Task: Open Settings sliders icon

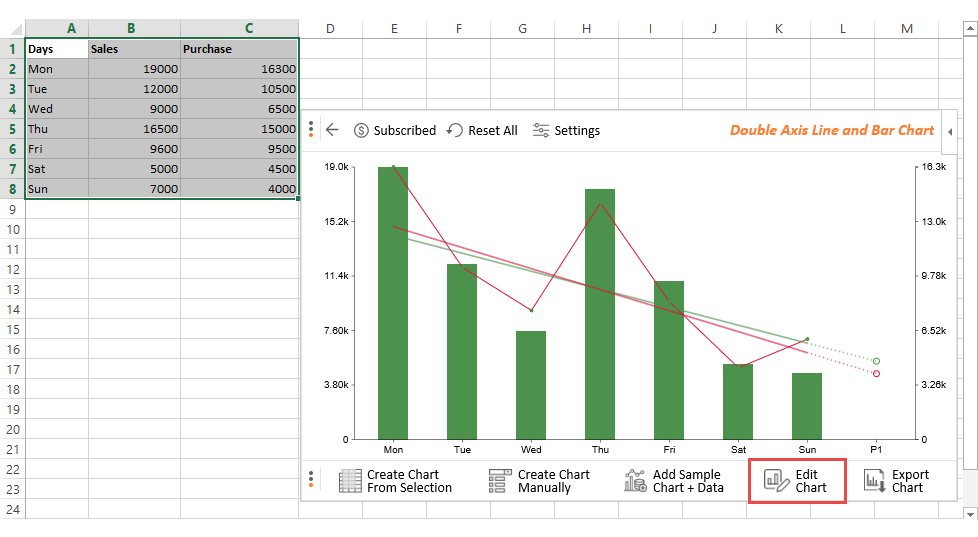Action: pos(540,130)
